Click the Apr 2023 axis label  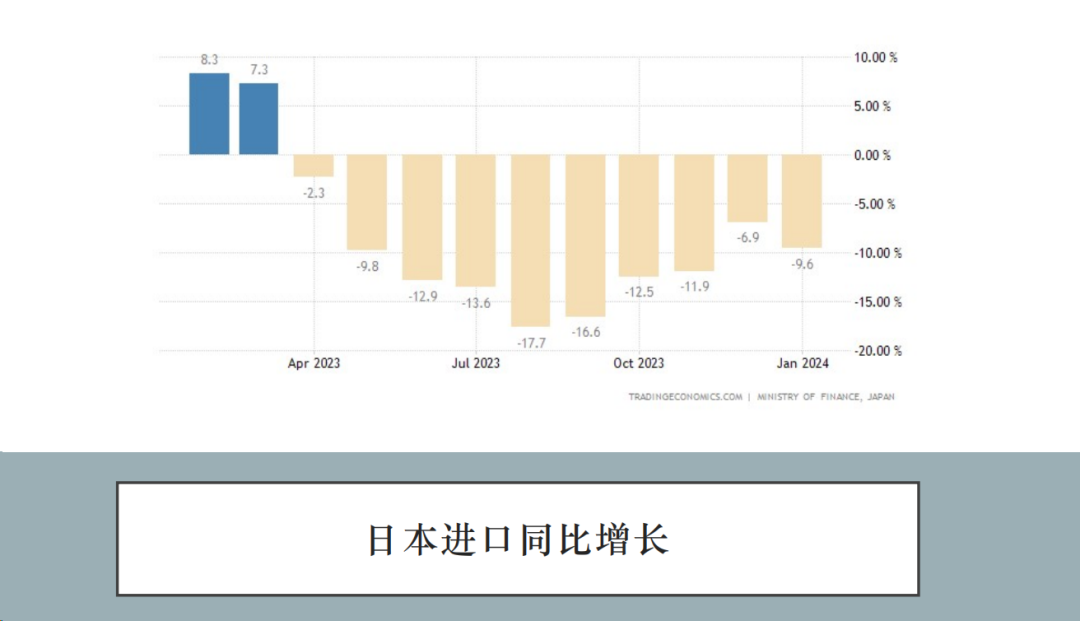point(313,364)
